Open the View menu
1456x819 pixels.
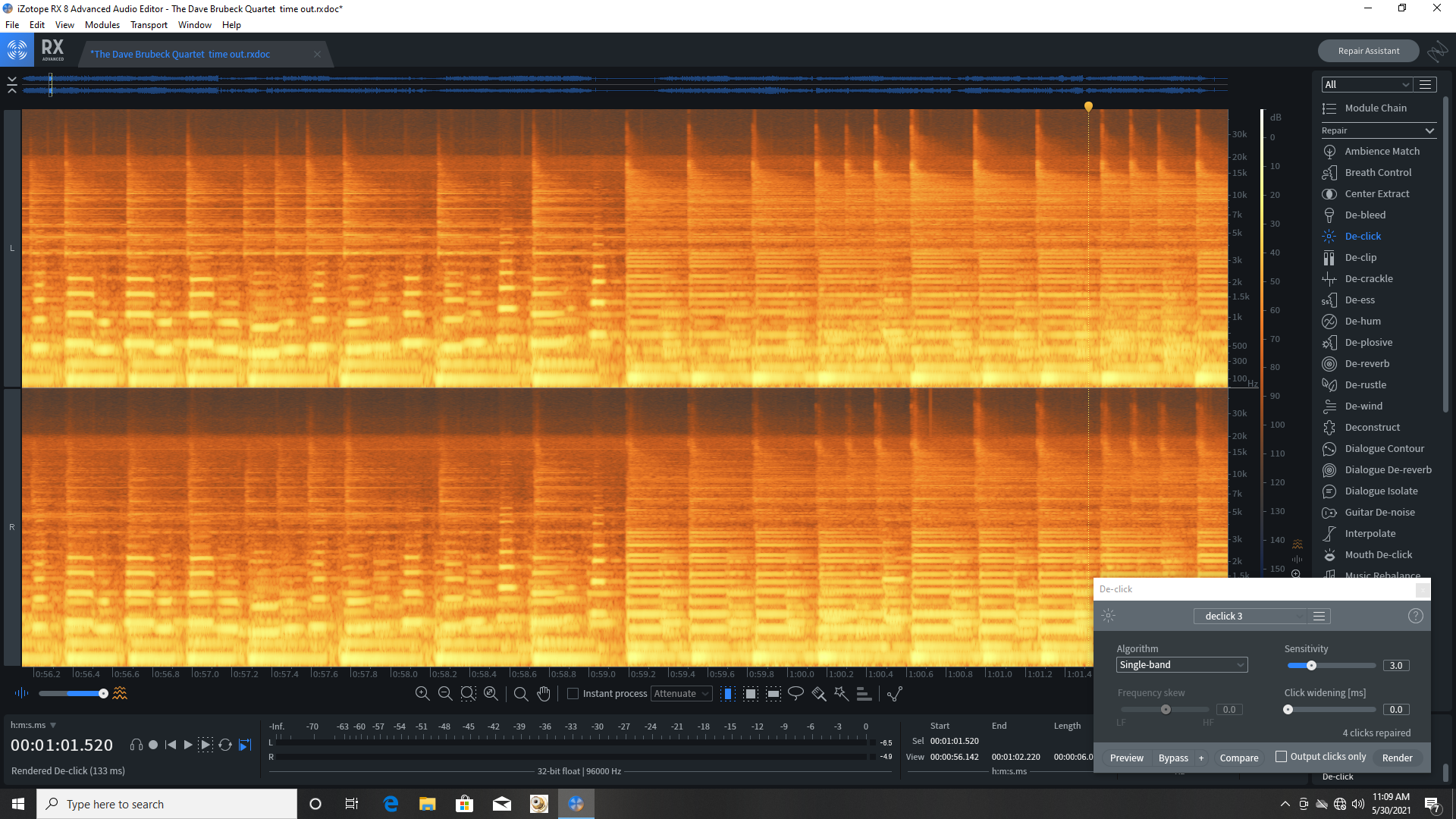[x=64, y=25]
